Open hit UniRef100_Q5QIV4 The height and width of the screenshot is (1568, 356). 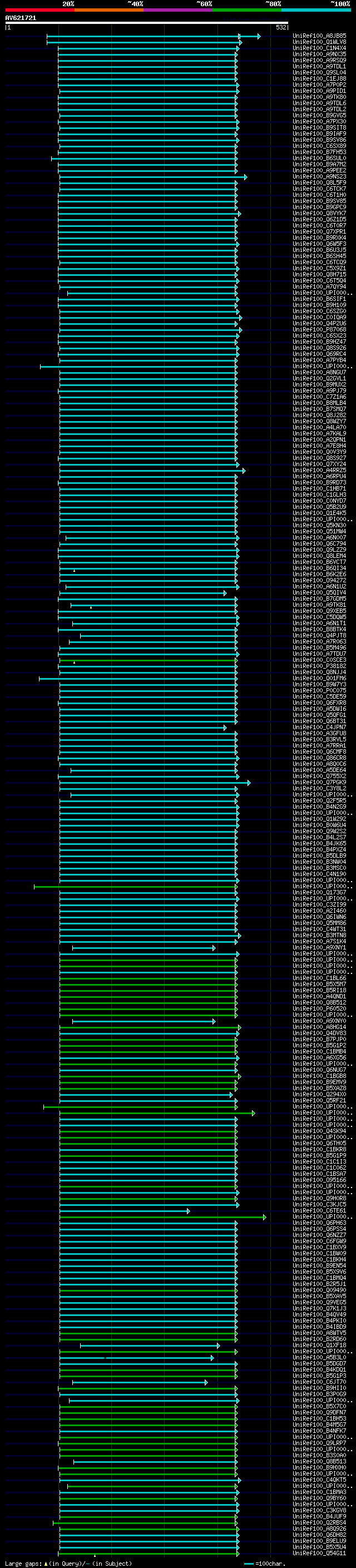pos(319,593)
